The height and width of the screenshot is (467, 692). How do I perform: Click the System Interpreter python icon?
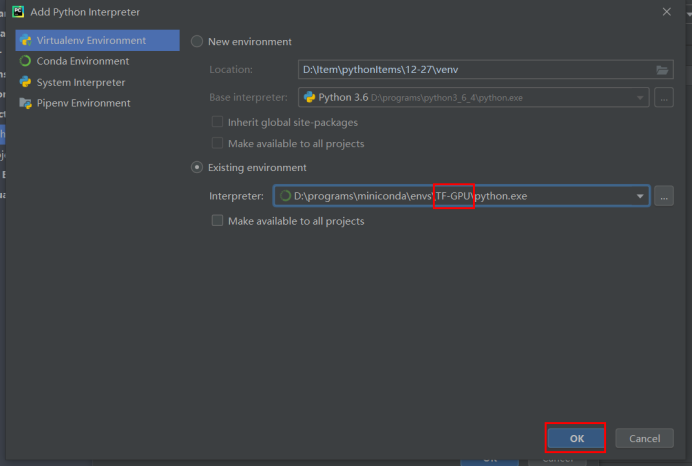pos(26,82)
